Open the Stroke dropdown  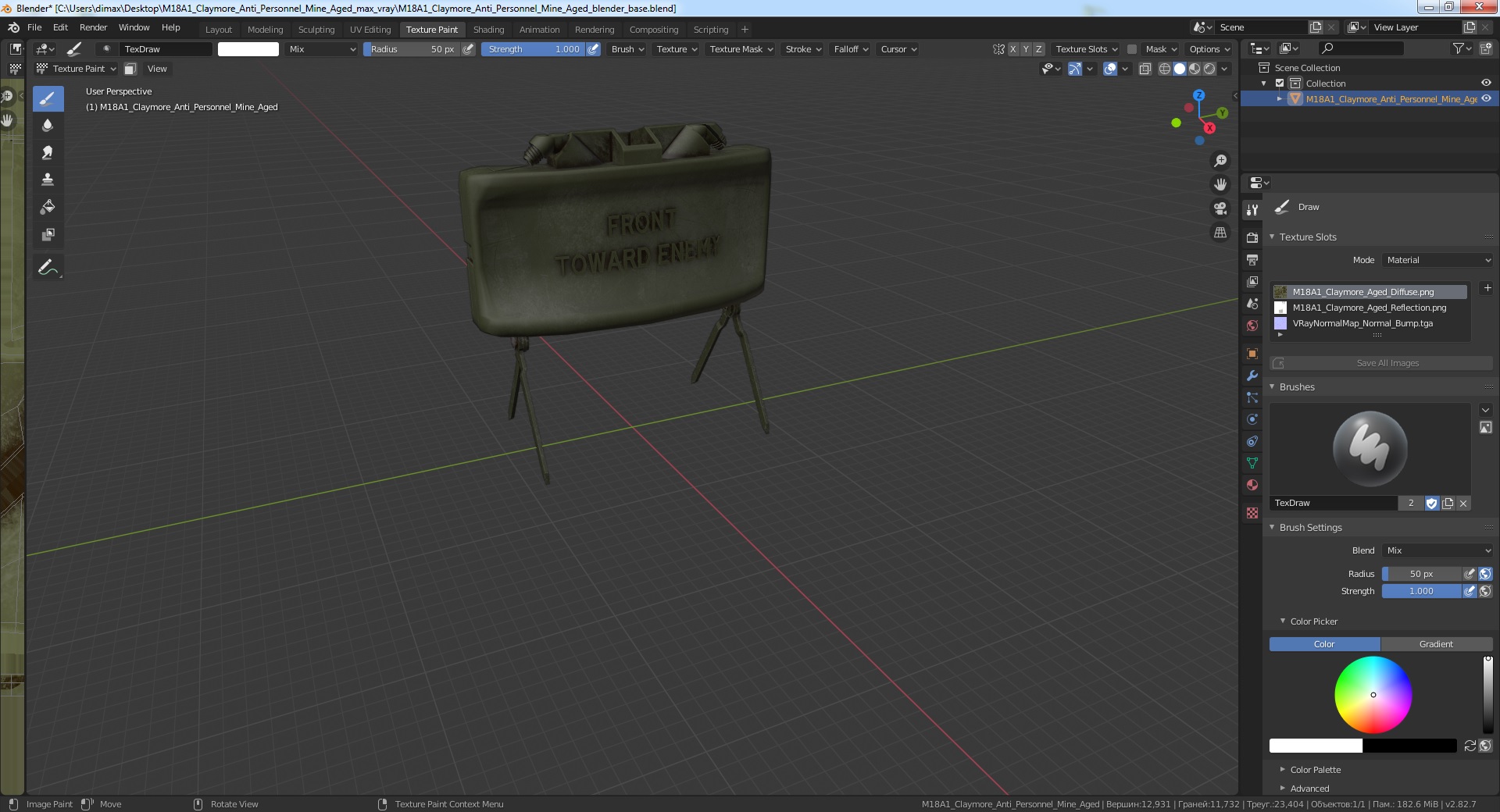(x=803, y=49)
